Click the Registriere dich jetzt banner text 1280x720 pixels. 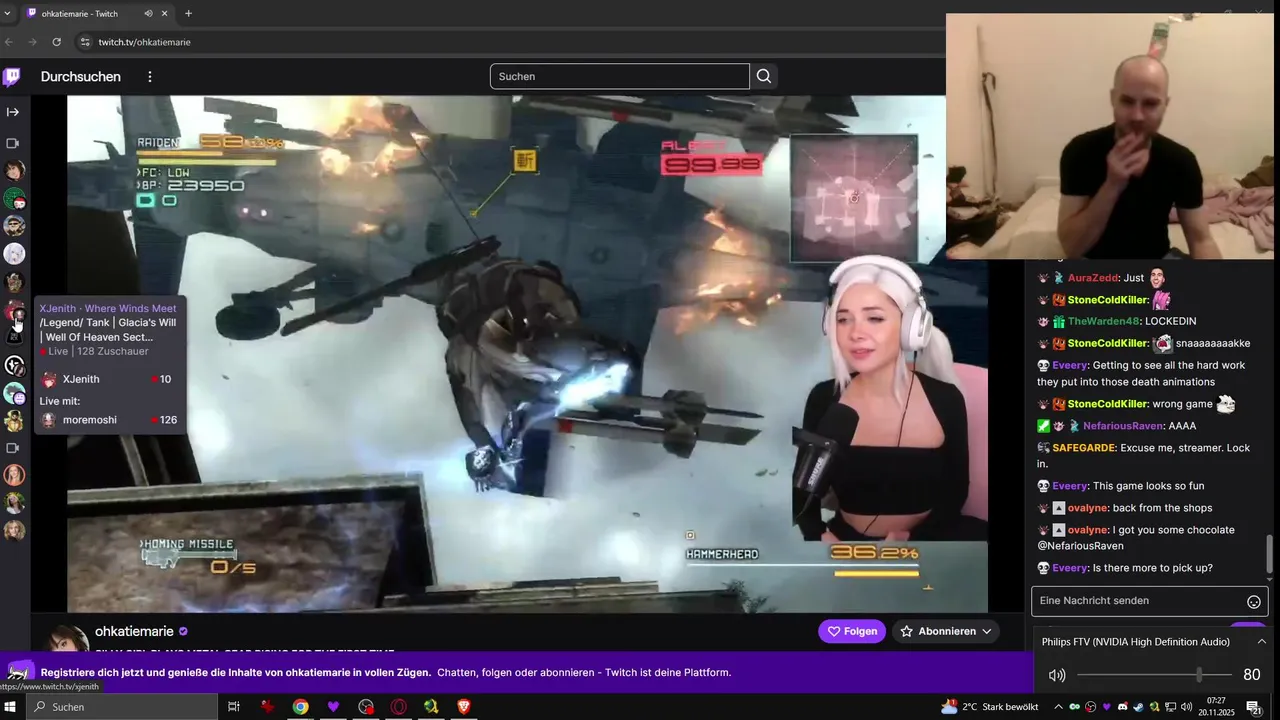click(x=236, y=673)
